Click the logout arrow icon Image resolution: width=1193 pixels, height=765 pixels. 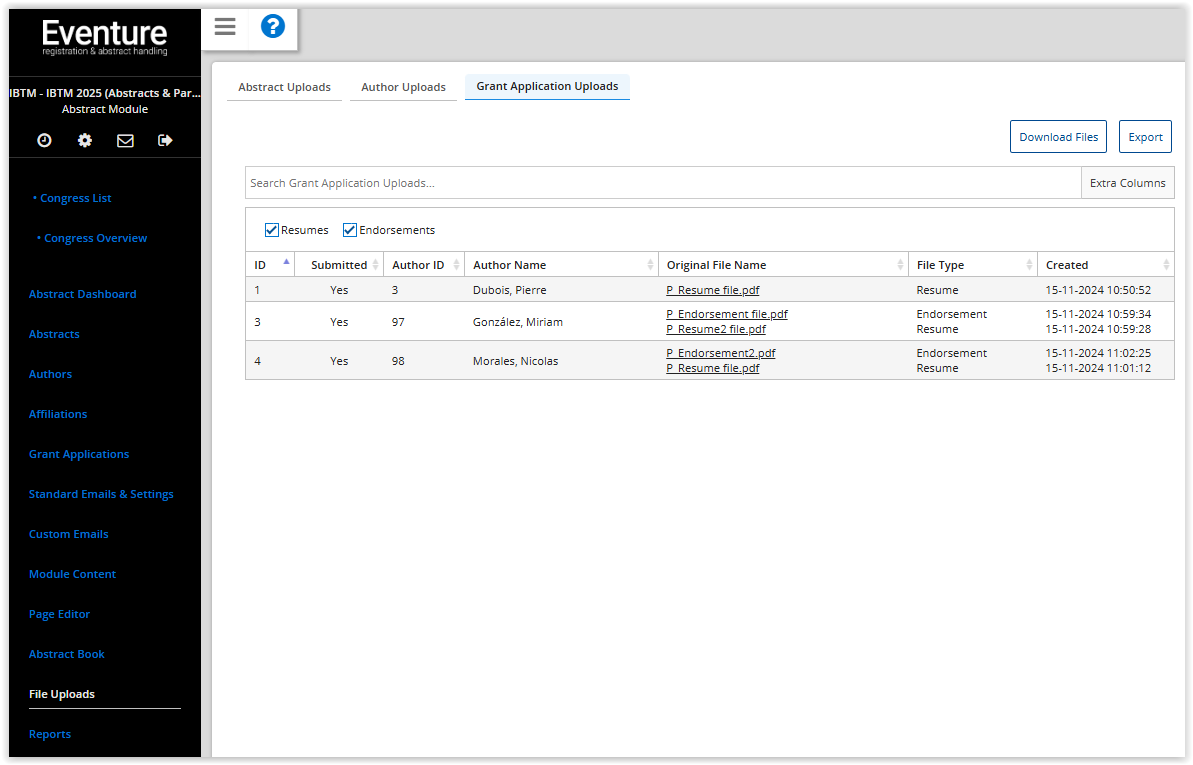coord(165,140)
